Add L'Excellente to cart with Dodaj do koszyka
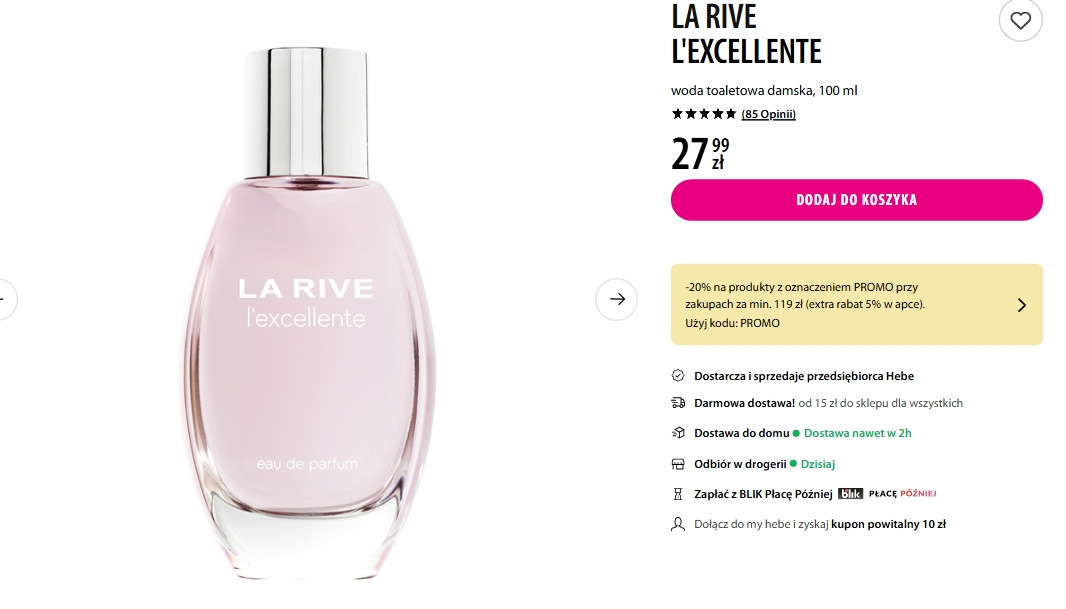This screenshot has width=1066, height=609. pos(857,200)
